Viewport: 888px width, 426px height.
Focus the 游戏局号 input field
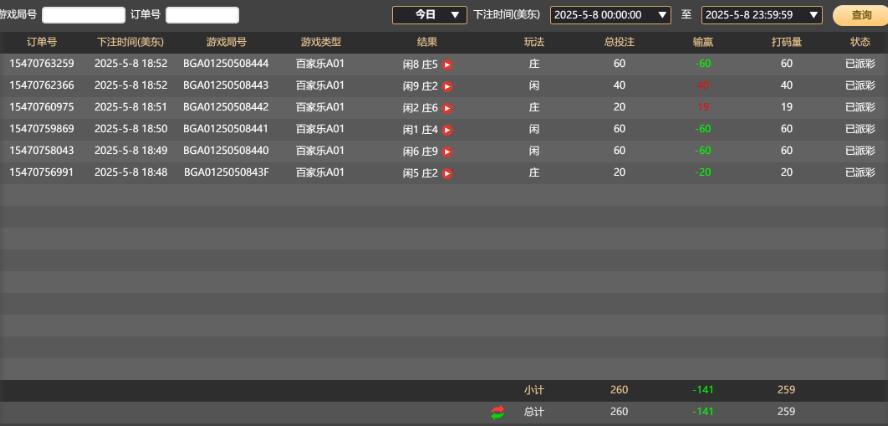click(83, 15)
